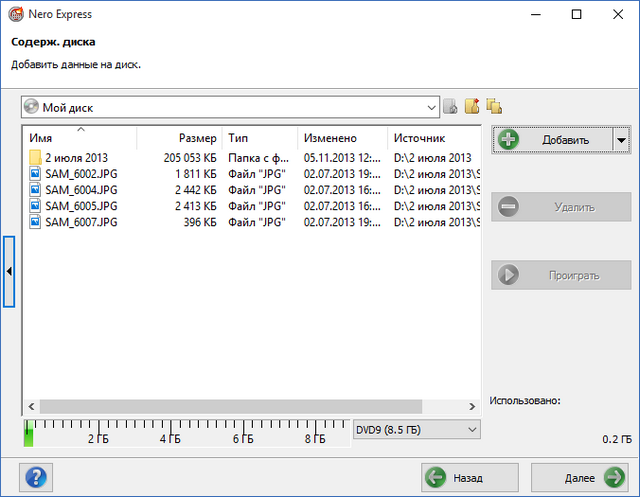The width and height of the screenshot is (640, 497).
Task: Click the Изменено column header
Action: (342, 138)
